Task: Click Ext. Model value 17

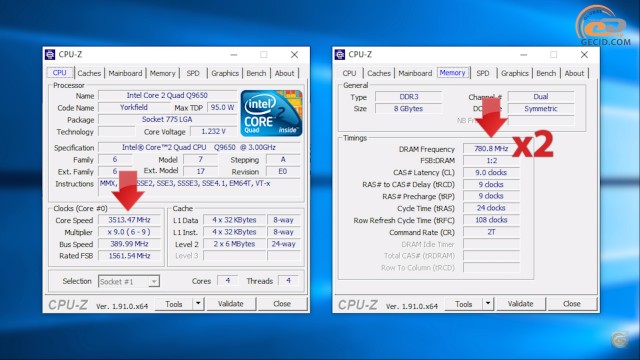Action: point(200,171)
